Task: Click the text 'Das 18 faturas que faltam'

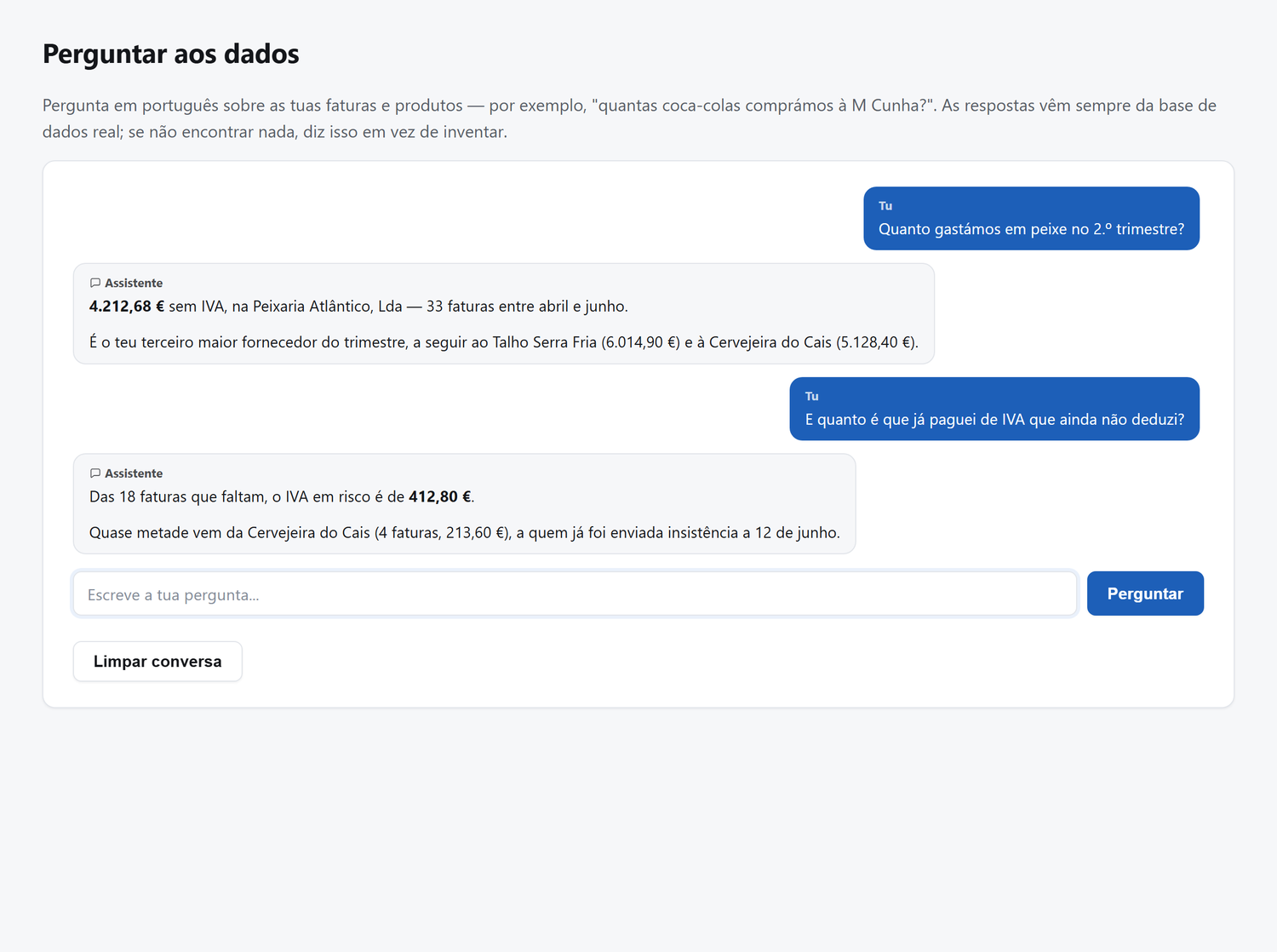Action: tap(177, 497)
